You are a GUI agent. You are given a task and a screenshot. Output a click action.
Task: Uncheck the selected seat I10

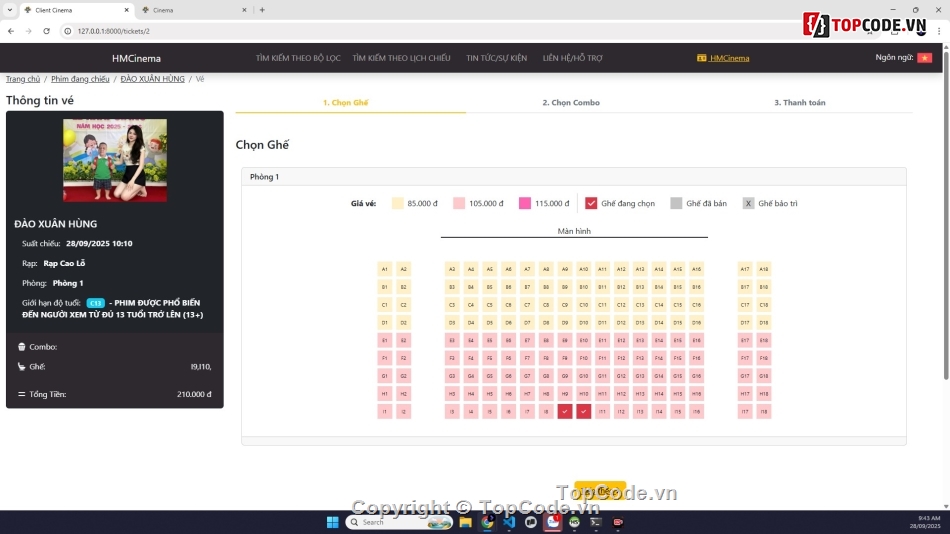[x=584, y=411]
